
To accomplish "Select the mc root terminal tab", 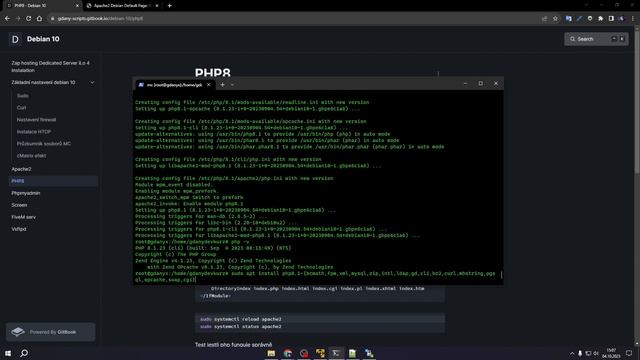I will click(x=175, y=85).
